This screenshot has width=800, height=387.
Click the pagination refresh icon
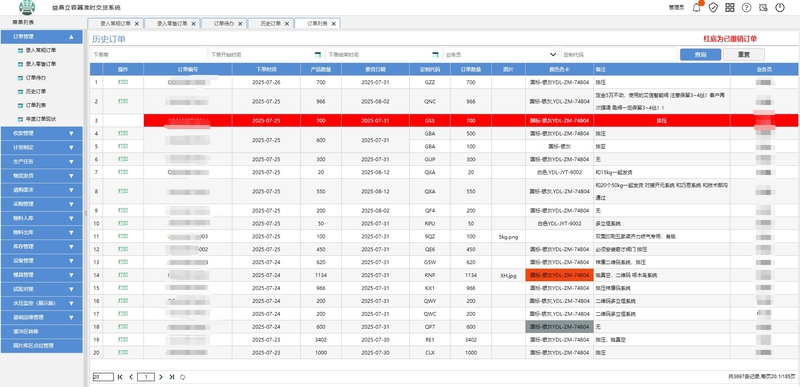[x=183, y=377]
